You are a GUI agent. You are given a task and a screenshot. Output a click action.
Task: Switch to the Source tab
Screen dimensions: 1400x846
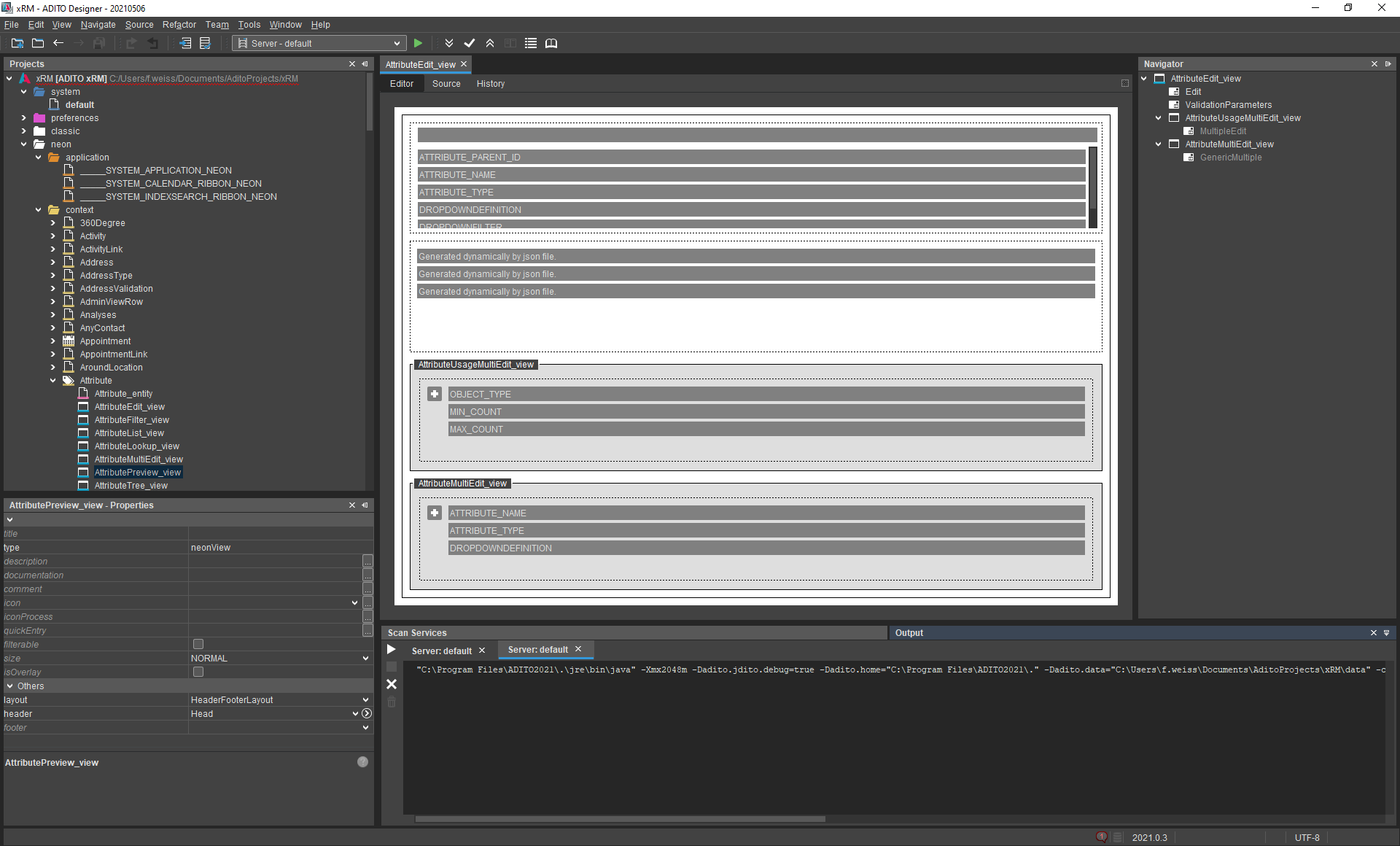(446, 84)
